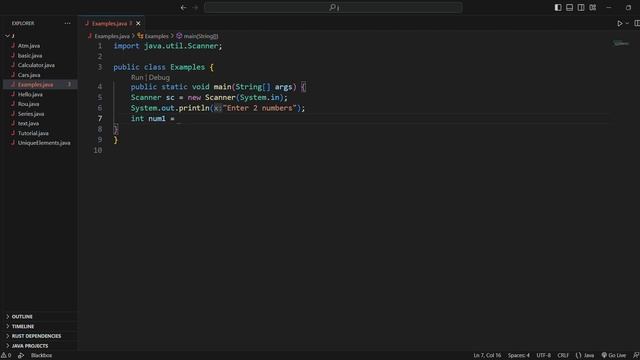Collapse the J folder in Explorer

7,36
